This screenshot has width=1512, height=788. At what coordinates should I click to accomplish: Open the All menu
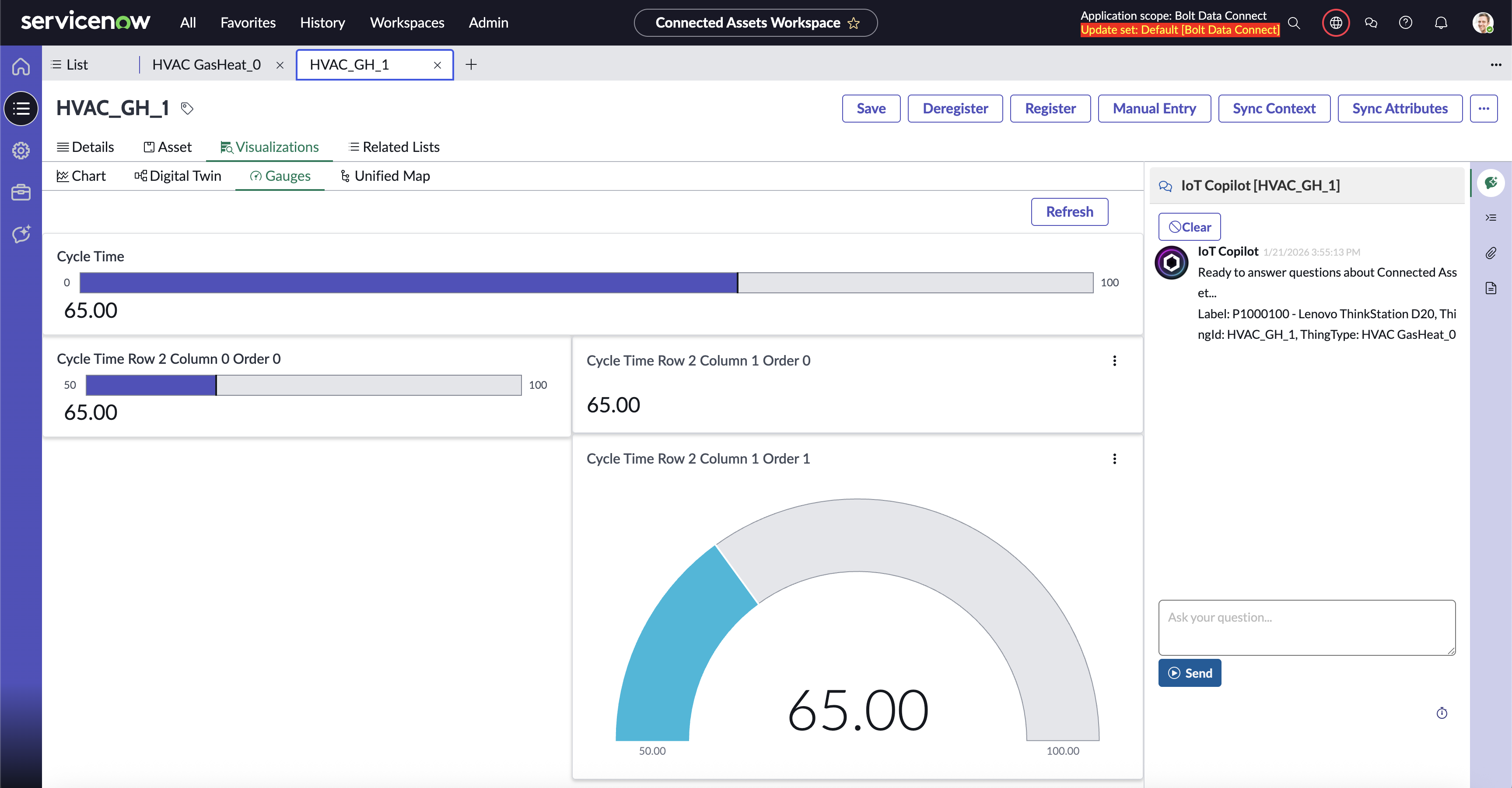click(x=188, y=23)
